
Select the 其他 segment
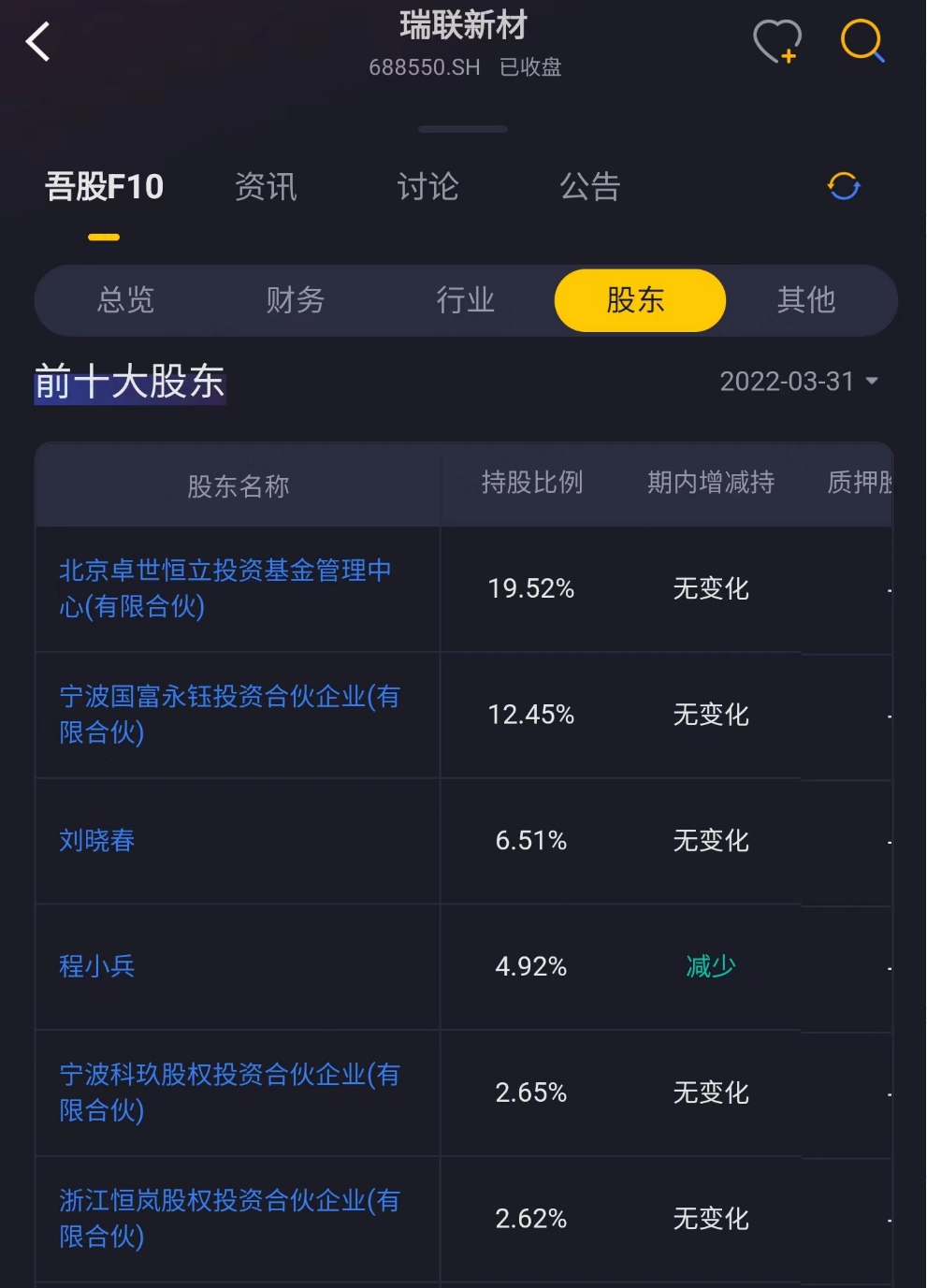[805, 300]
